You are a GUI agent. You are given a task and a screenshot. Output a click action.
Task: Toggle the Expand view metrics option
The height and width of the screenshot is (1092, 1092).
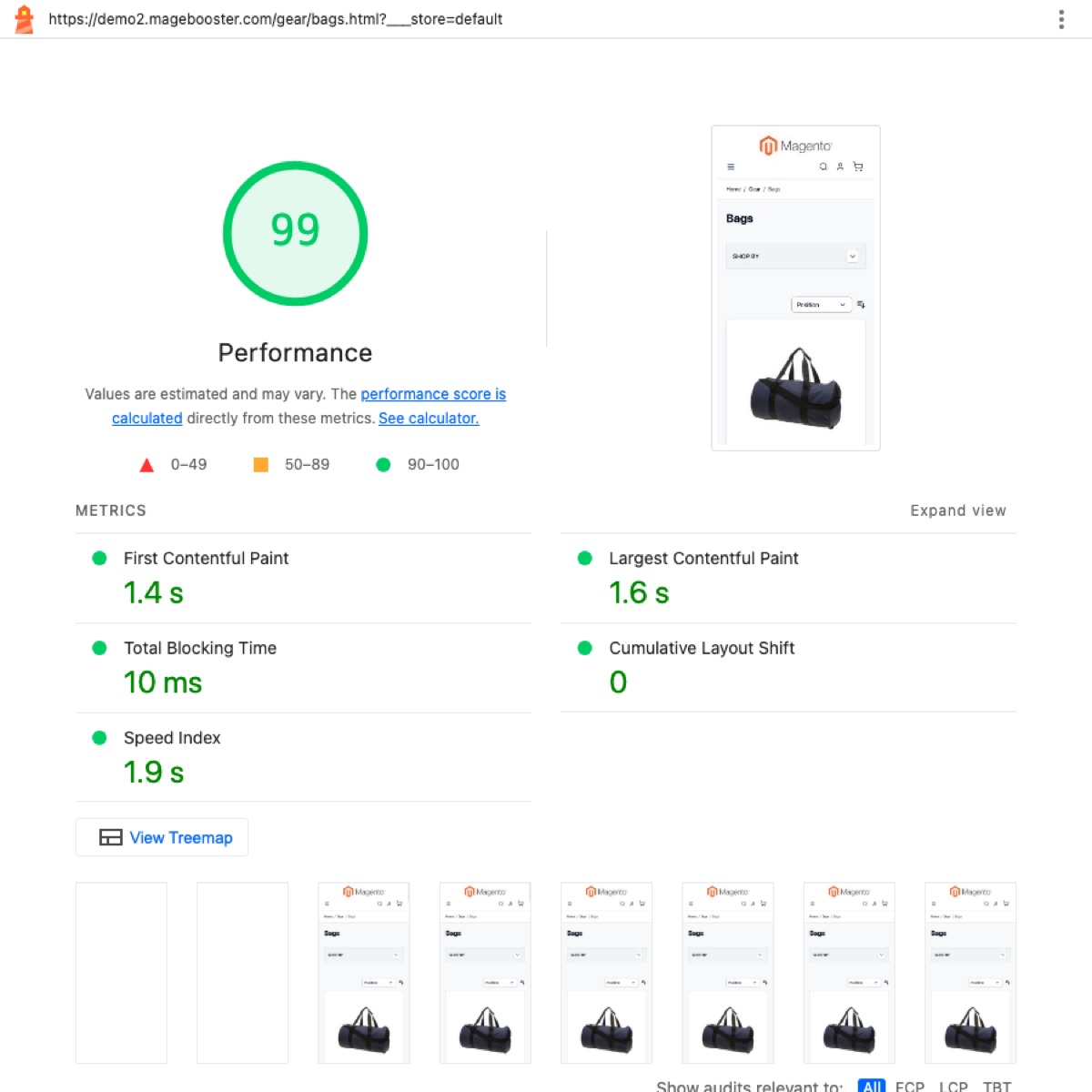tap(958, 511)
